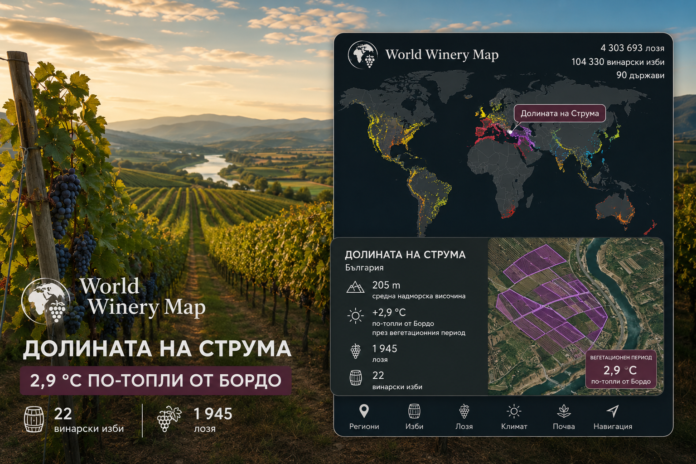Click the grape icon next to 1 945 лозя in panel
The image size is (696, 464).
(x=356, y=351)
